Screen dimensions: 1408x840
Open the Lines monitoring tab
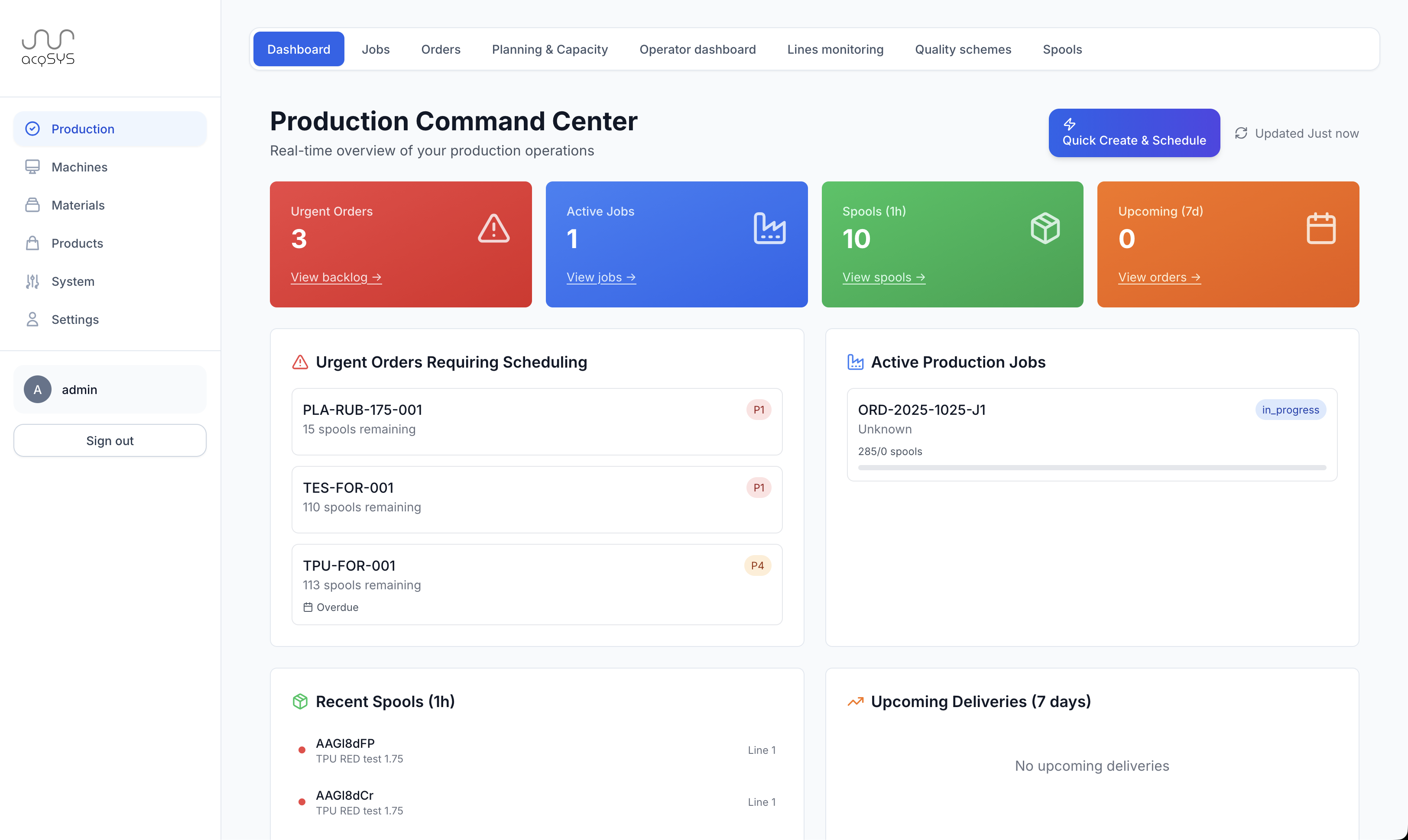835,49
